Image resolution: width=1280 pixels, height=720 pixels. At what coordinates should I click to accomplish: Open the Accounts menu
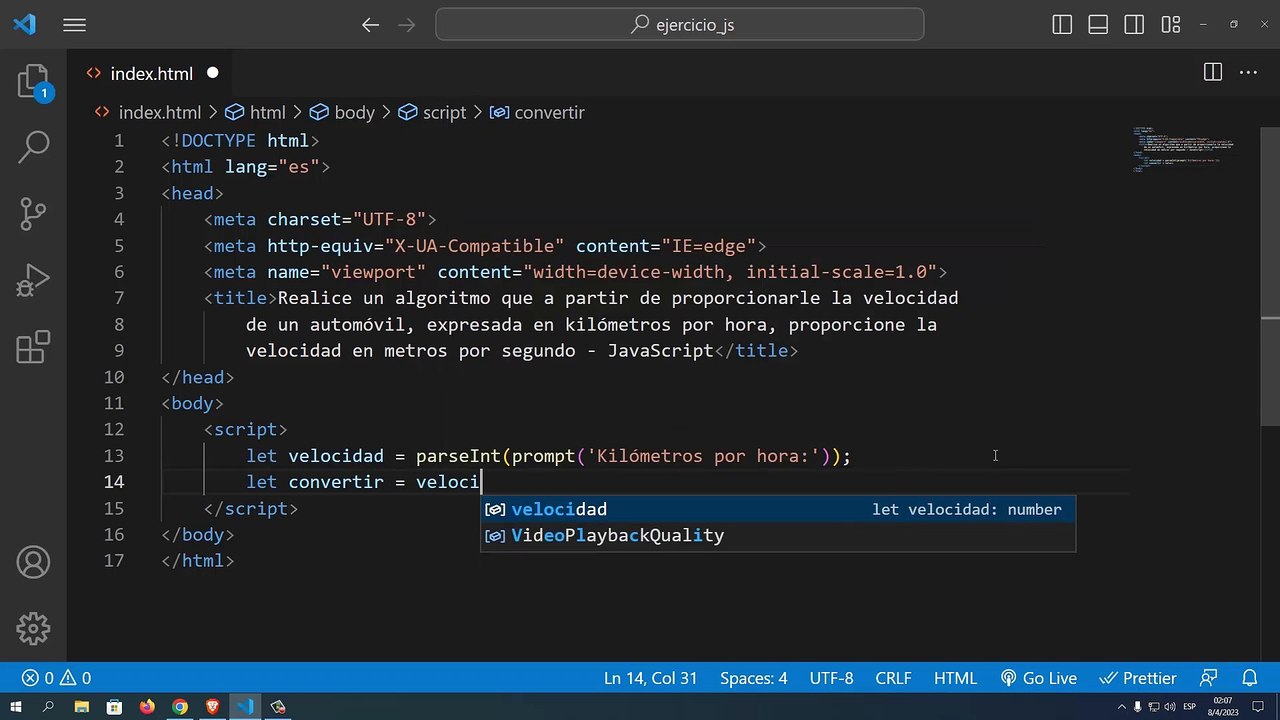click(33, 562)
